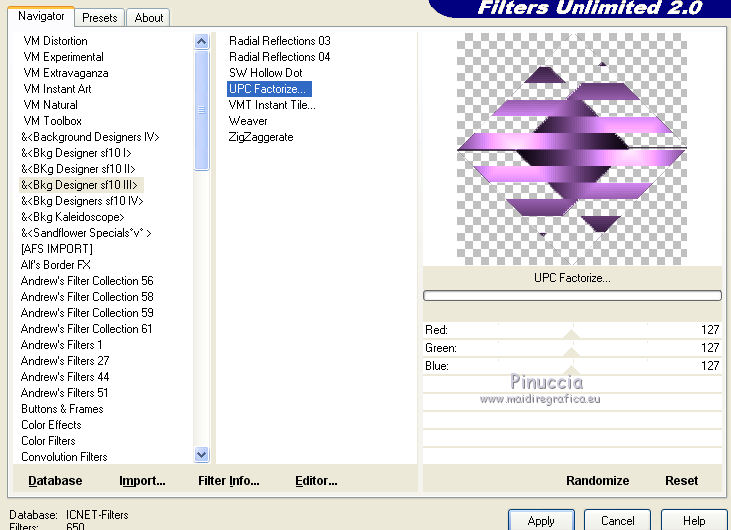The image size is (731, 530).
Task: Select VM Experimental category
Action: (x=63, y=57)
